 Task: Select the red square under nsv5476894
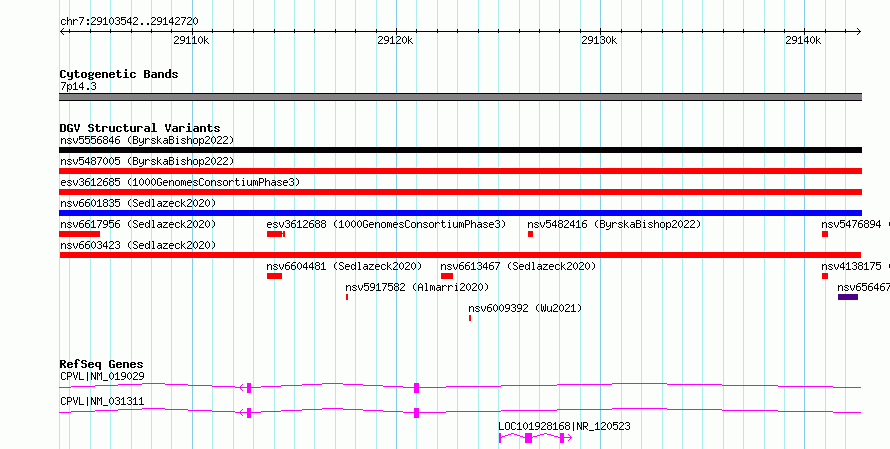point(825,234)
